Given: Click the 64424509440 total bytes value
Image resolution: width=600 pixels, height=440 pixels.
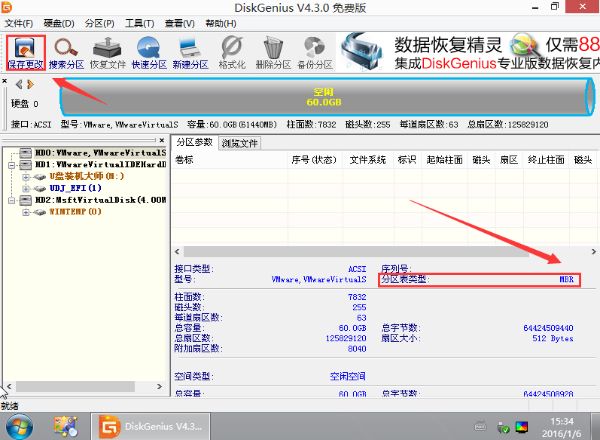Looking at the screenshot, I should (548, 328).
